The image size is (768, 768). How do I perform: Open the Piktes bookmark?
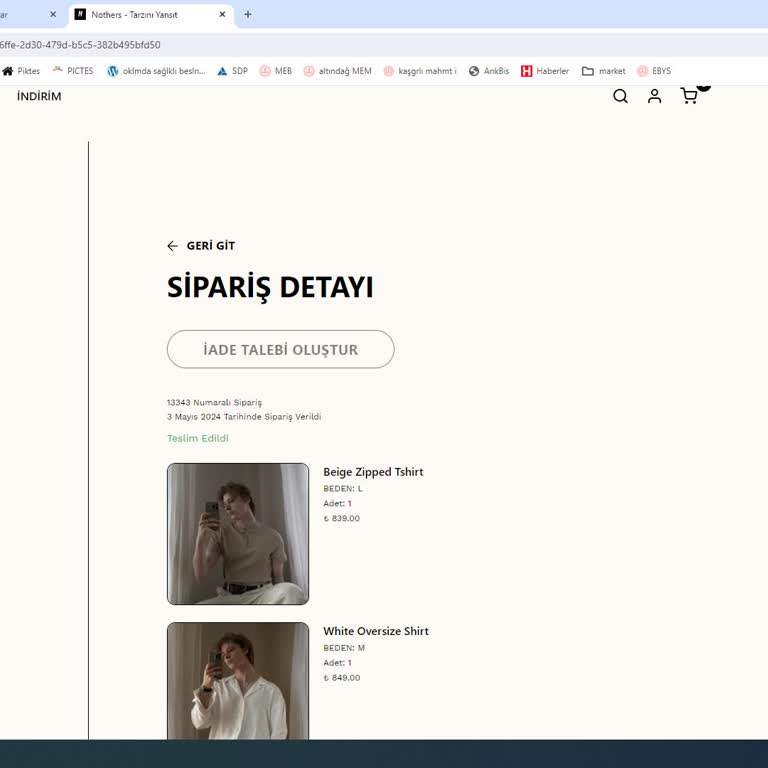(x=21, y=71)
